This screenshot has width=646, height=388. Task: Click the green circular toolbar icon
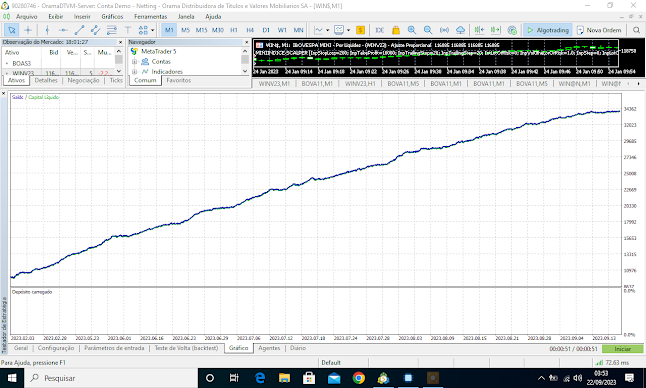click(x=512, y=30)
